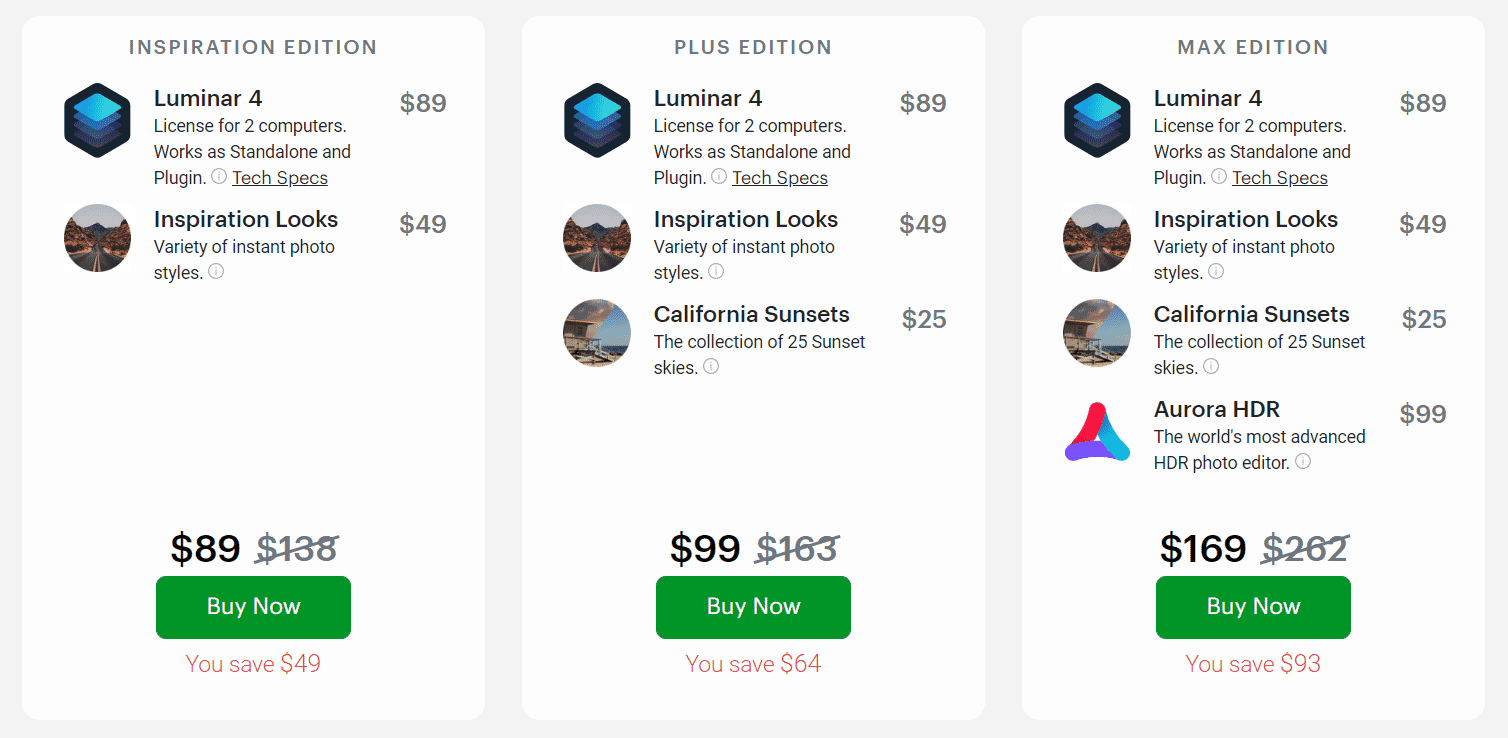The width and height of the screenshot is (1508, 738).
Task: Click the Luminar 4 logo in Max Edition
Action: coord(1097,121)
